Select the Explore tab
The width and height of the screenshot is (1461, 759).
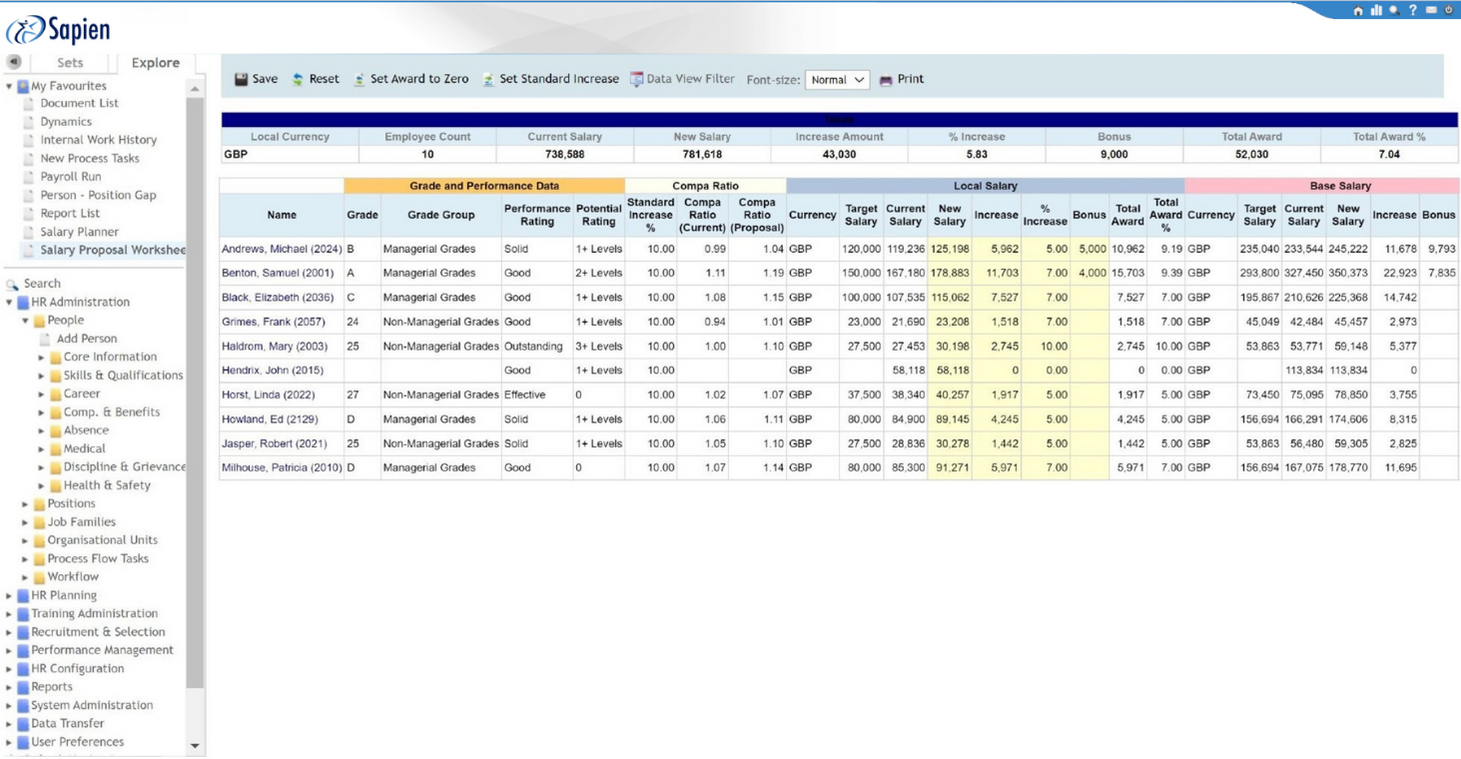point(155,63)
